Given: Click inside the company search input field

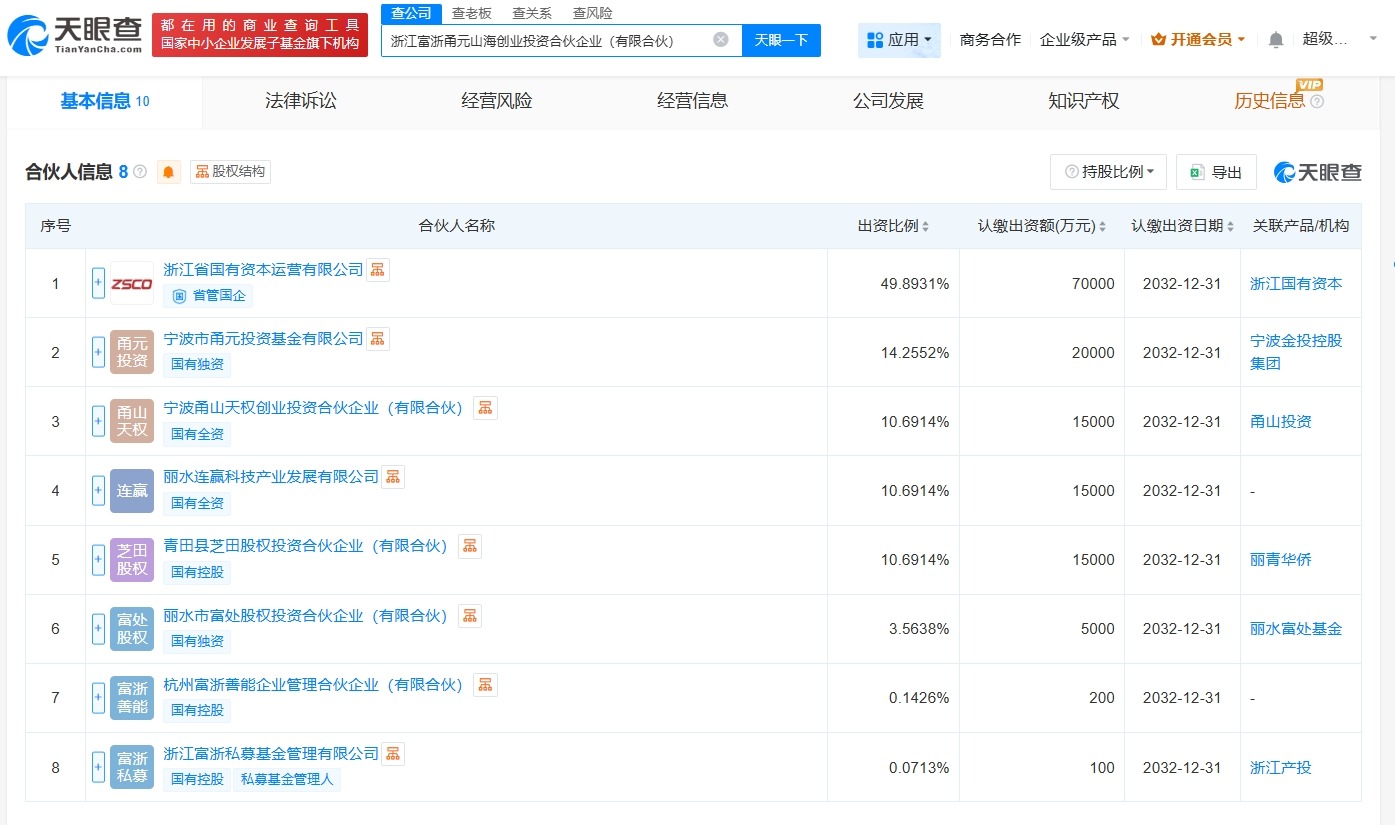Looking at the screenshot, I should [x=550, y=39].
